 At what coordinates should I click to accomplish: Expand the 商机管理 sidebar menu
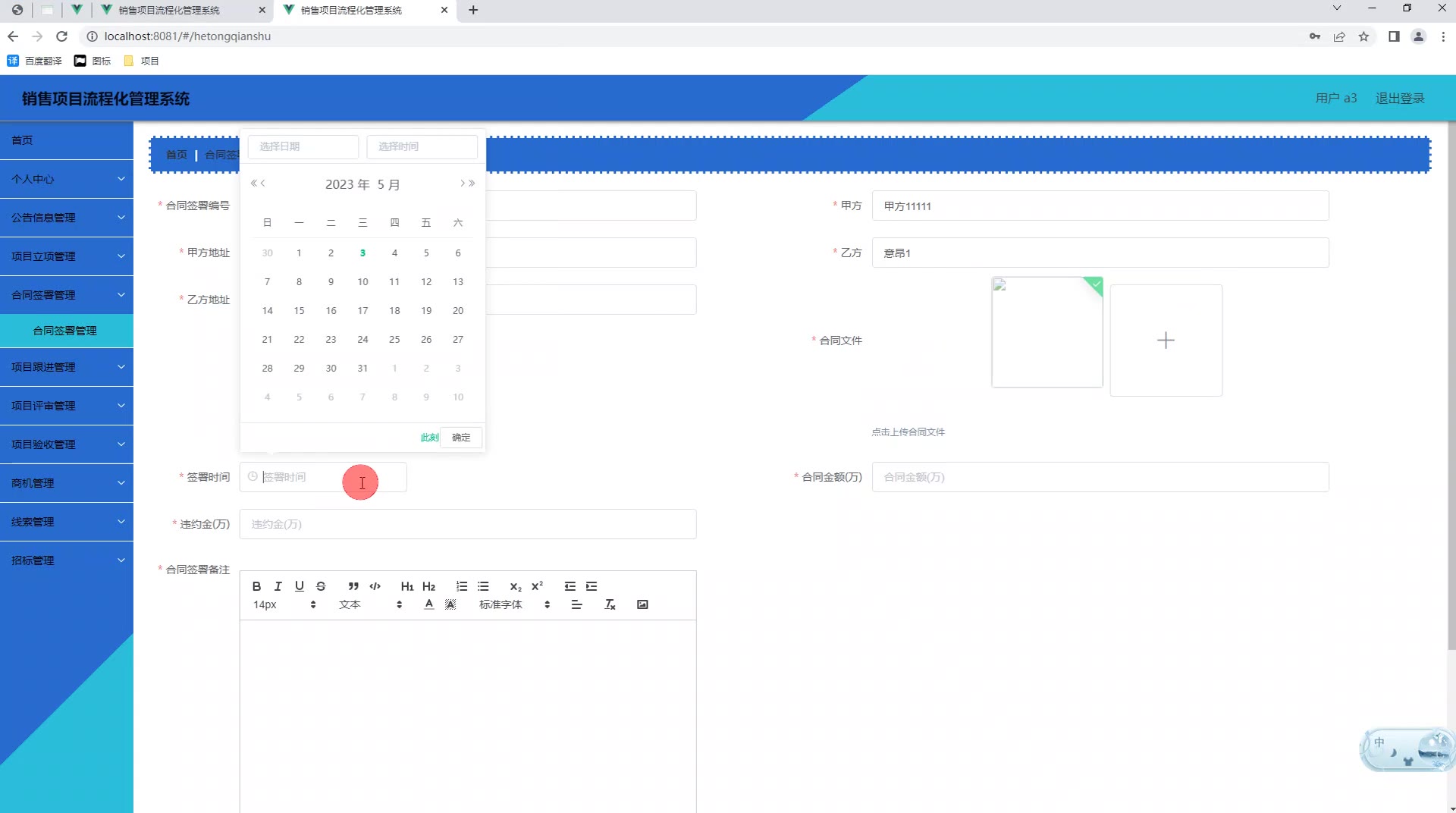click(x=67, y=483)
